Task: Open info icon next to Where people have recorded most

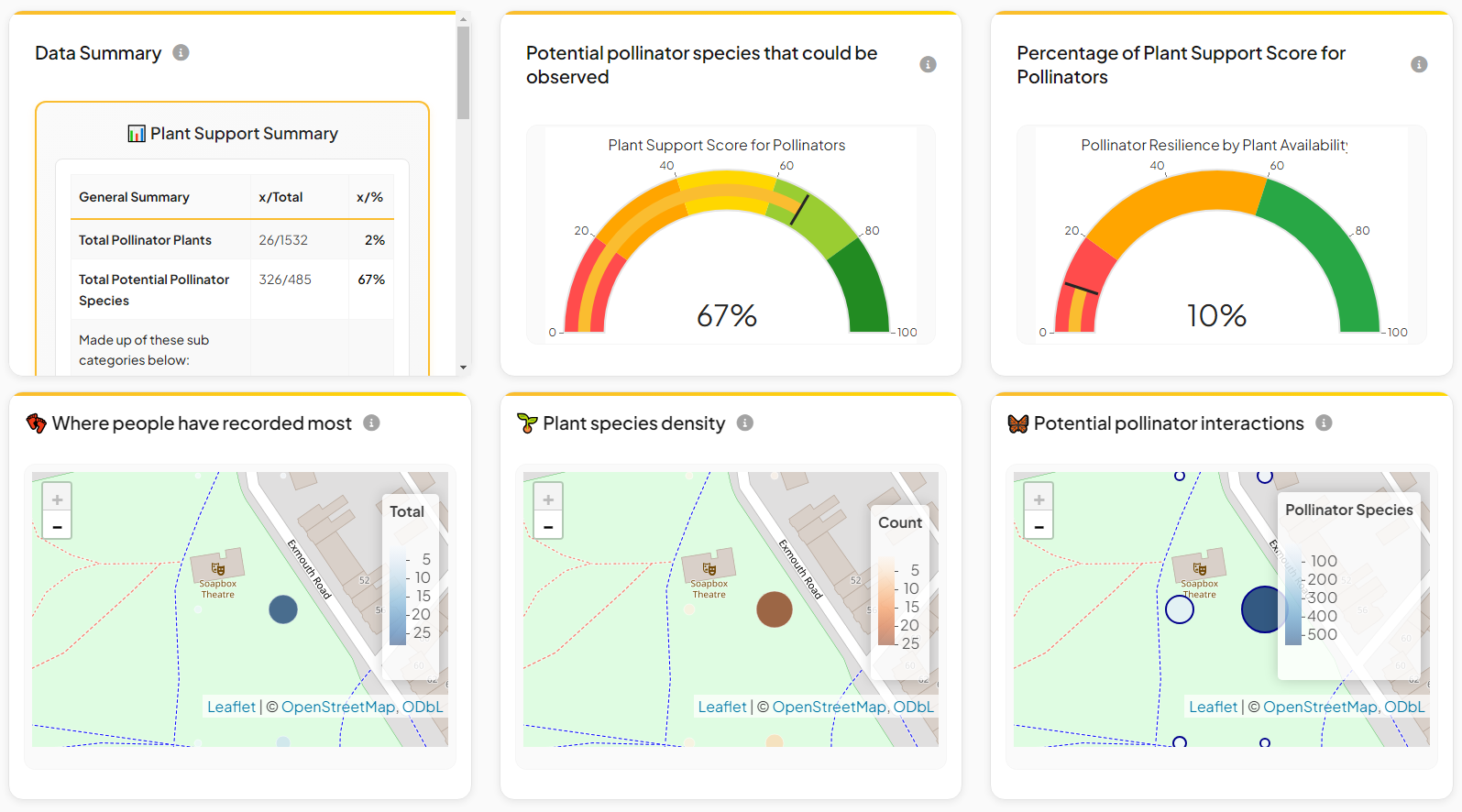Action: [x=371, y=422]
